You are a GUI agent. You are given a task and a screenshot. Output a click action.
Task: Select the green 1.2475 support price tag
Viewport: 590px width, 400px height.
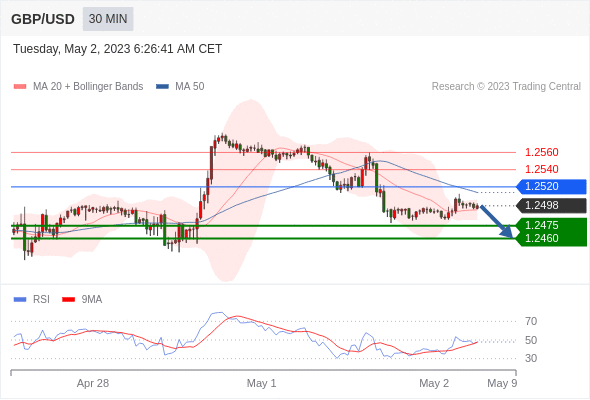pyautogui.click(x=552, y=225)
